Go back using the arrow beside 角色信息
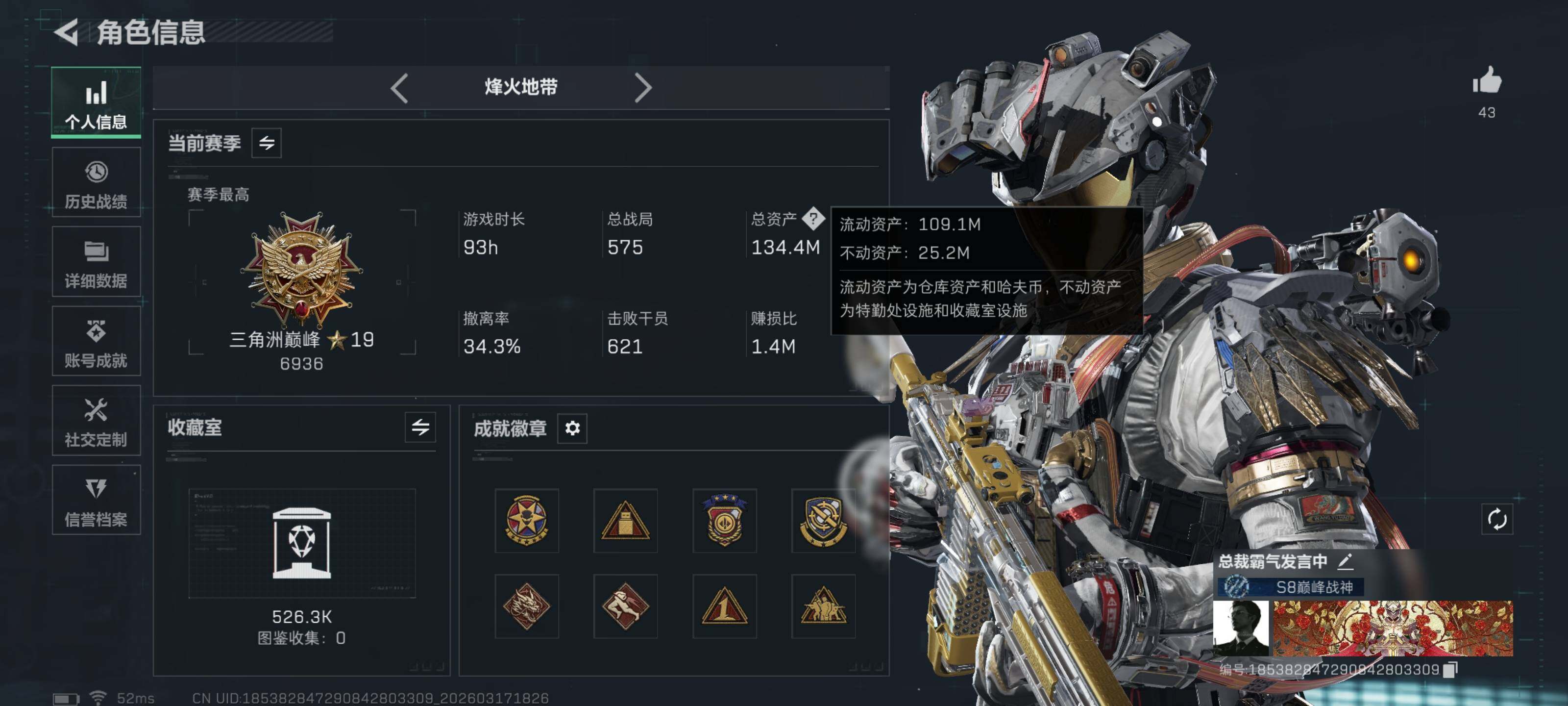Viewport: 1568px width, 706px height. point(66,32)
